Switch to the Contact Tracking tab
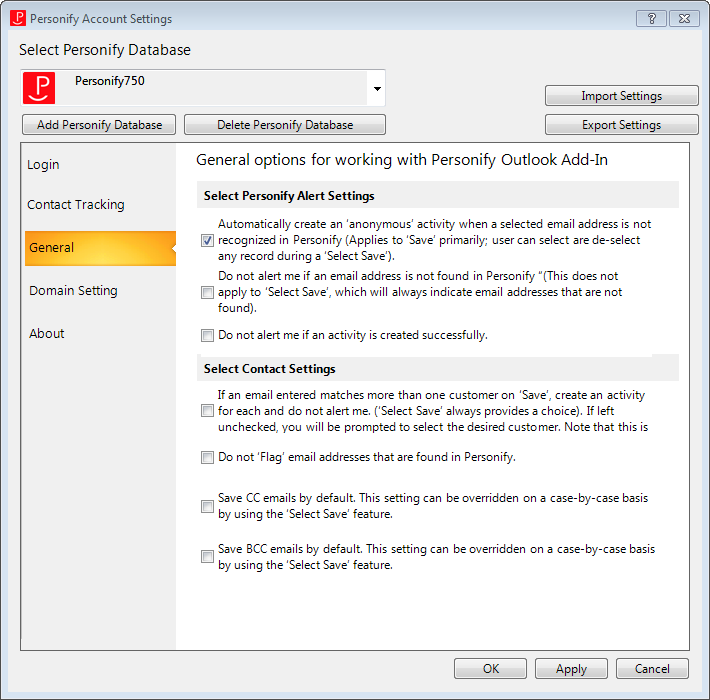 pos(76,205)
